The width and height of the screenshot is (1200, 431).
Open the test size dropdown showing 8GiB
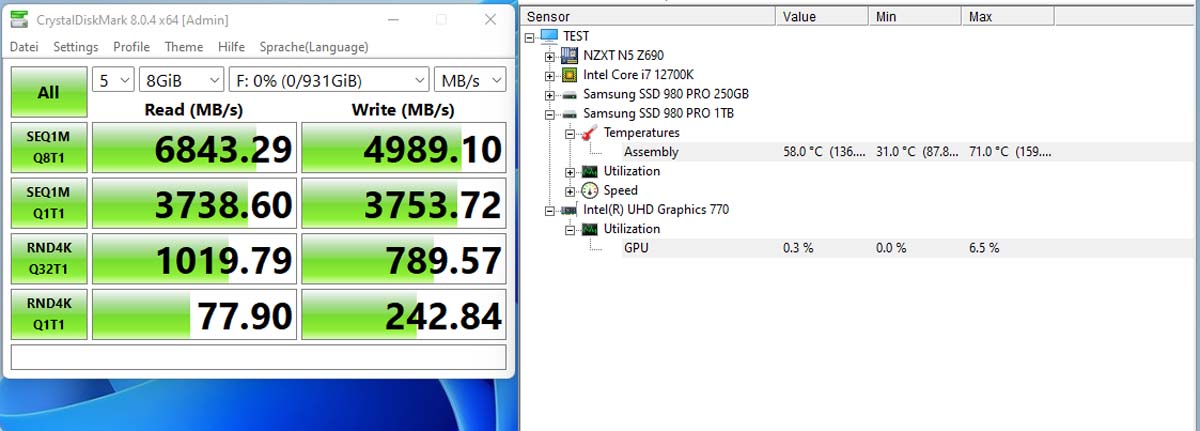click(182, 80)
